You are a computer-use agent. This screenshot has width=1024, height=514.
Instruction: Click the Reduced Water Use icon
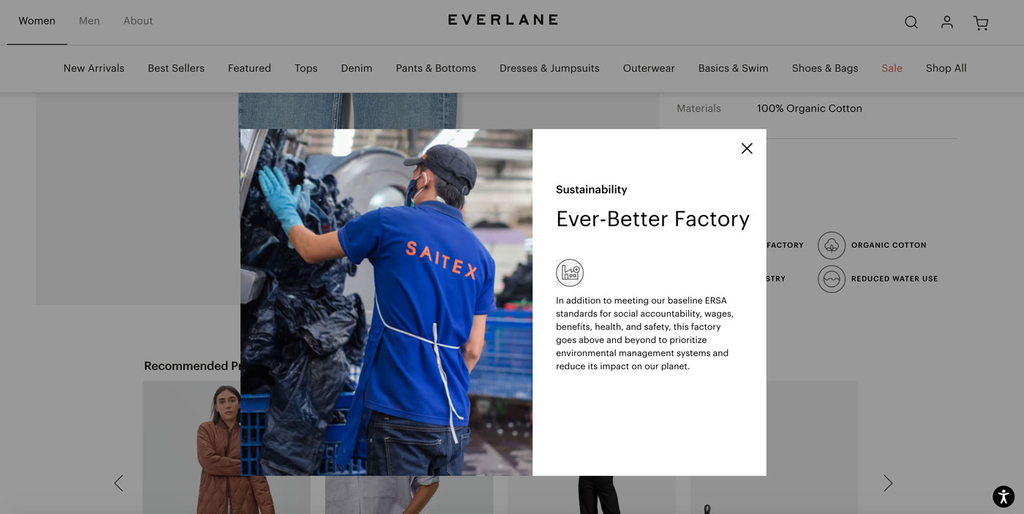pos(831,279)
